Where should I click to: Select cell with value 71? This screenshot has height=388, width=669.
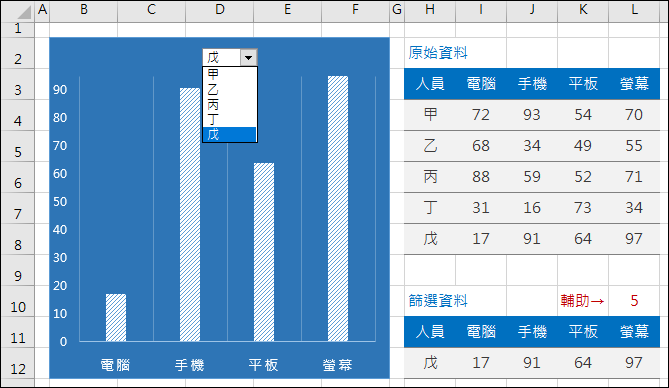tap(634, 177)
